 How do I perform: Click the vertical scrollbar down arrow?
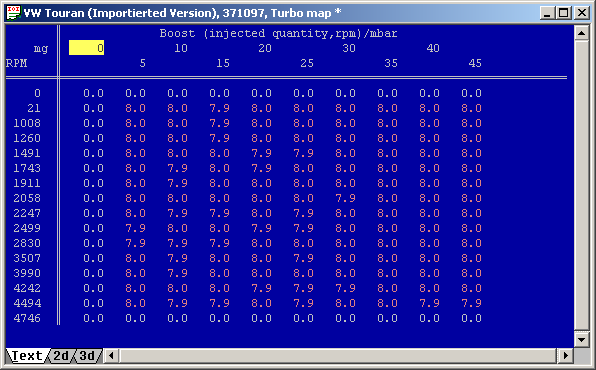[582, 339]
